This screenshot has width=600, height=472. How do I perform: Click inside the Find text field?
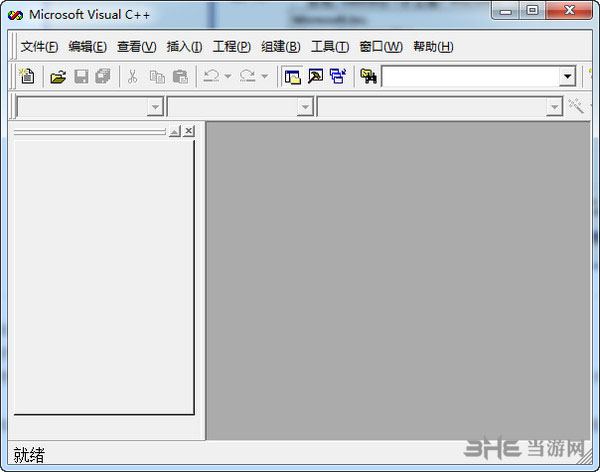point(470,77)
